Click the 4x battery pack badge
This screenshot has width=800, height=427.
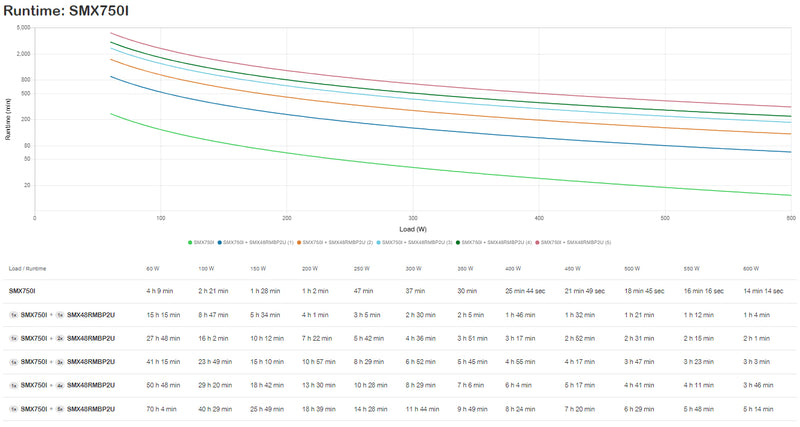pos(59,385)
